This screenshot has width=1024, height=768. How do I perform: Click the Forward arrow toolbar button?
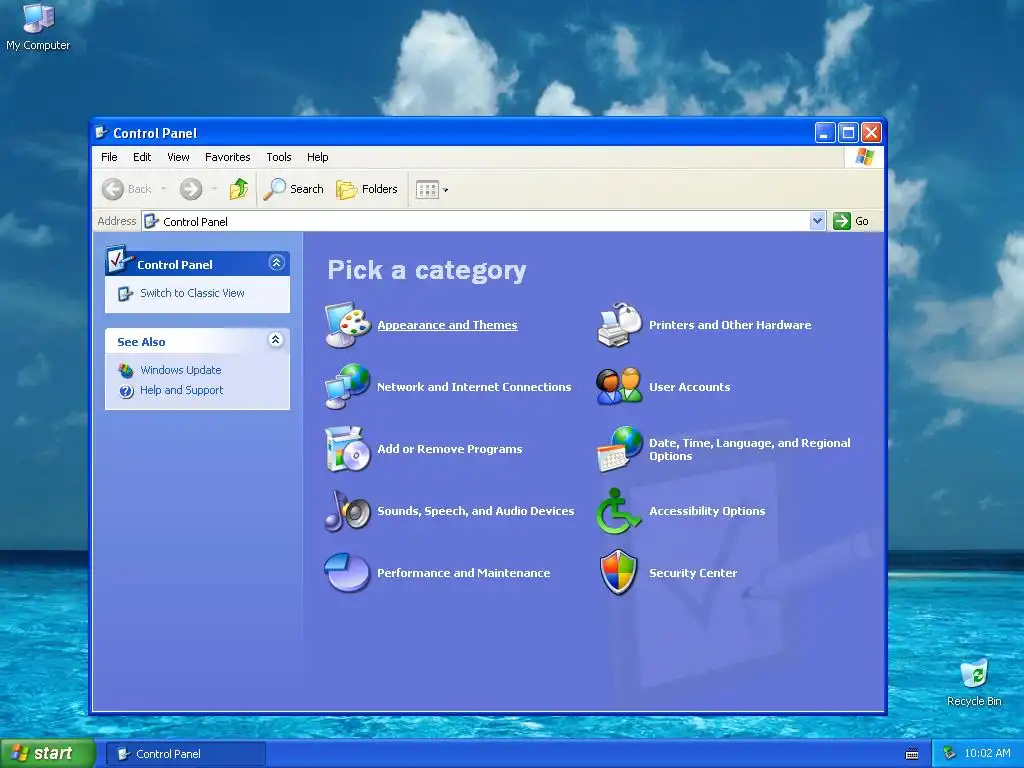click(191, 189)
